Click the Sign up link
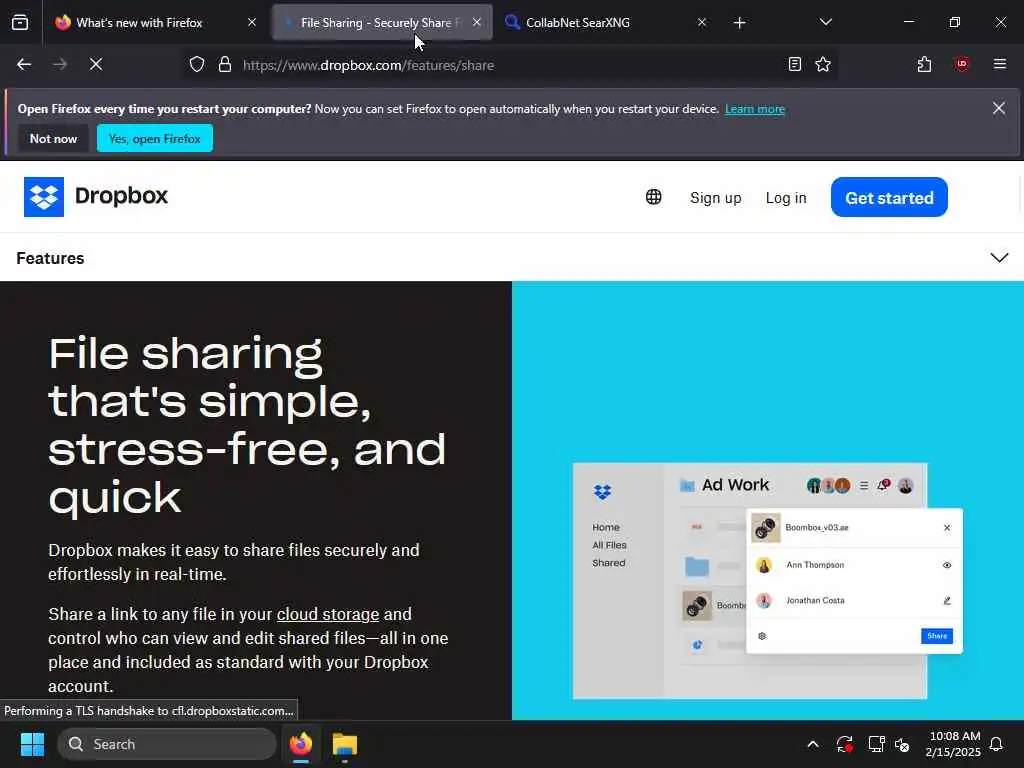 coord(715,198)
